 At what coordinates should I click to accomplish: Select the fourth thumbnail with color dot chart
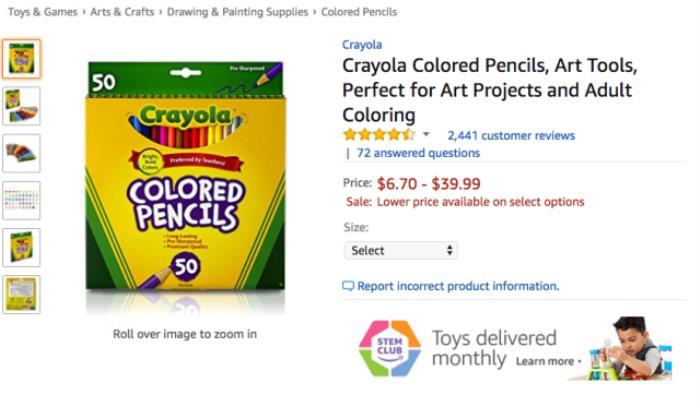point(21,200)
